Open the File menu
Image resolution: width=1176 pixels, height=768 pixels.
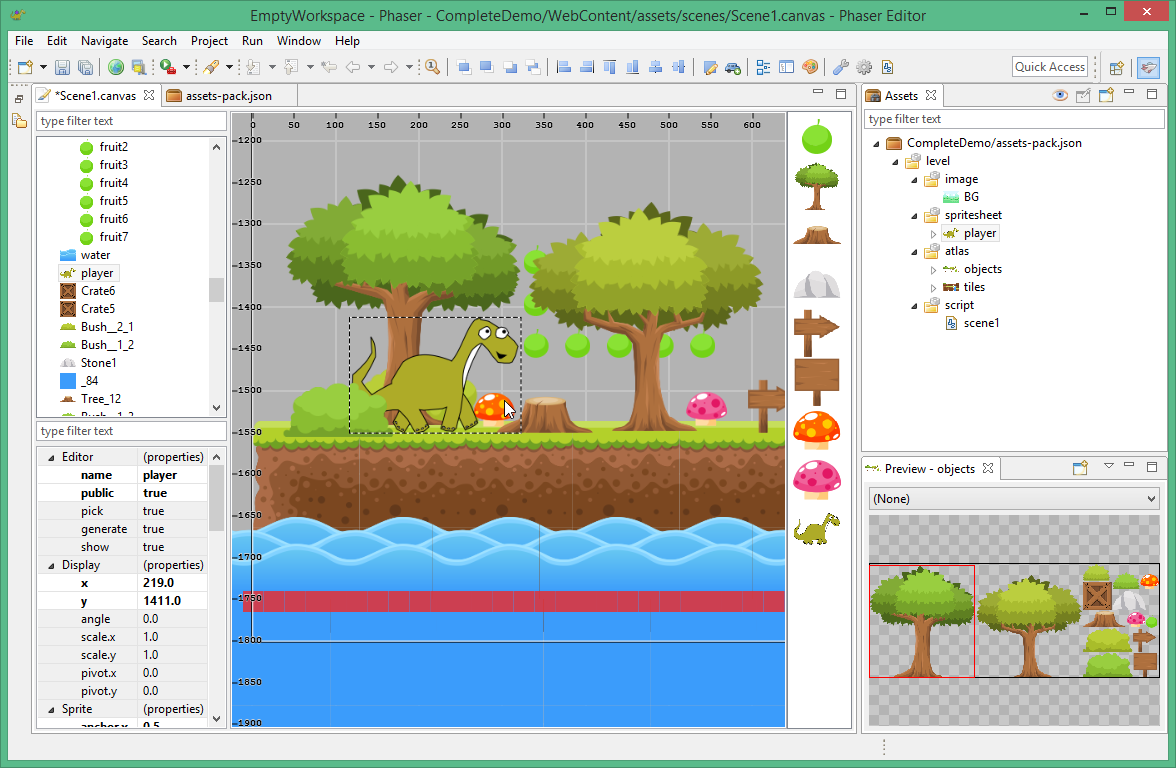pos(24,40)
